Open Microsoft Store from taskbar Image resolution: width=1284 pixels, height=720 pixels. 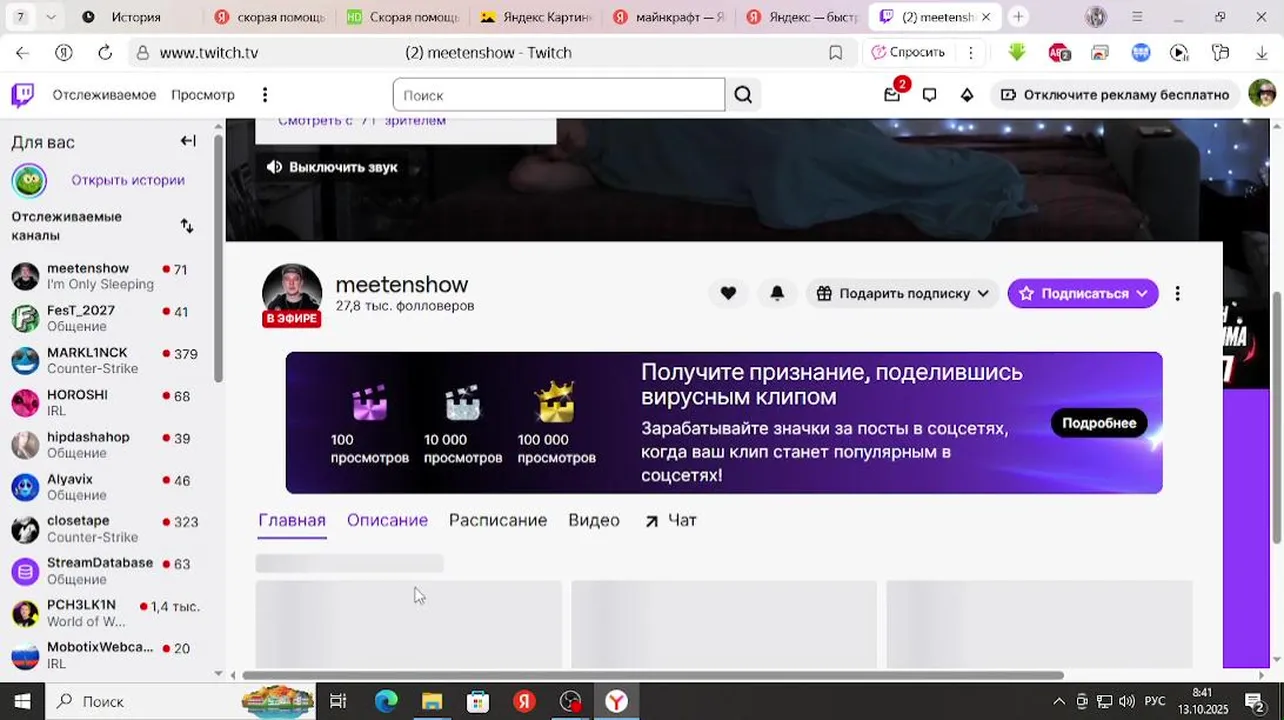[478, 701]
